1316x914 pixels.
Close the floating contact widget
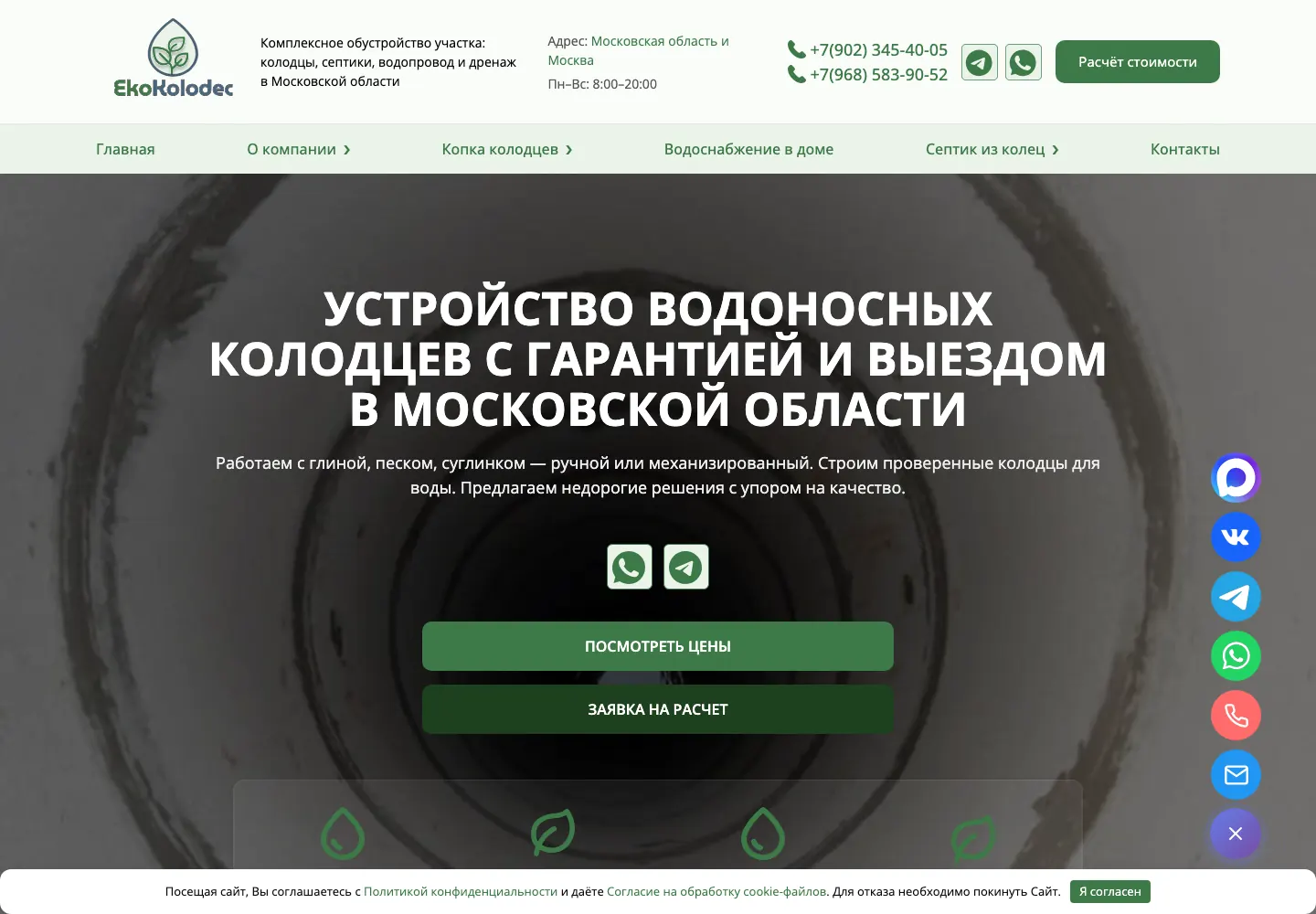point(1236,834)
